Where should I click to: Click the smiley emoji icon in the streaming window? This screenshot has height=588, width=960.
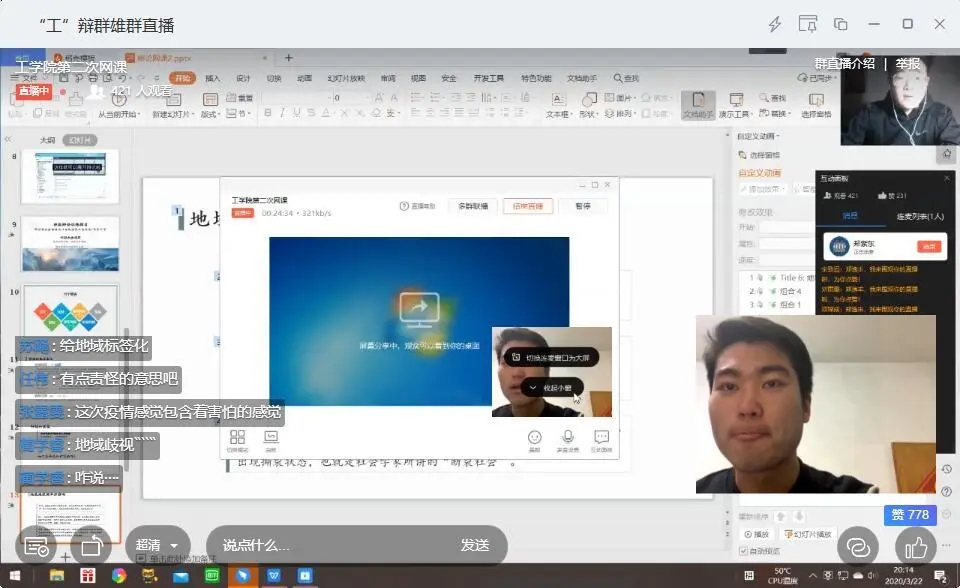pyautogui.click(x=534, y=437)
